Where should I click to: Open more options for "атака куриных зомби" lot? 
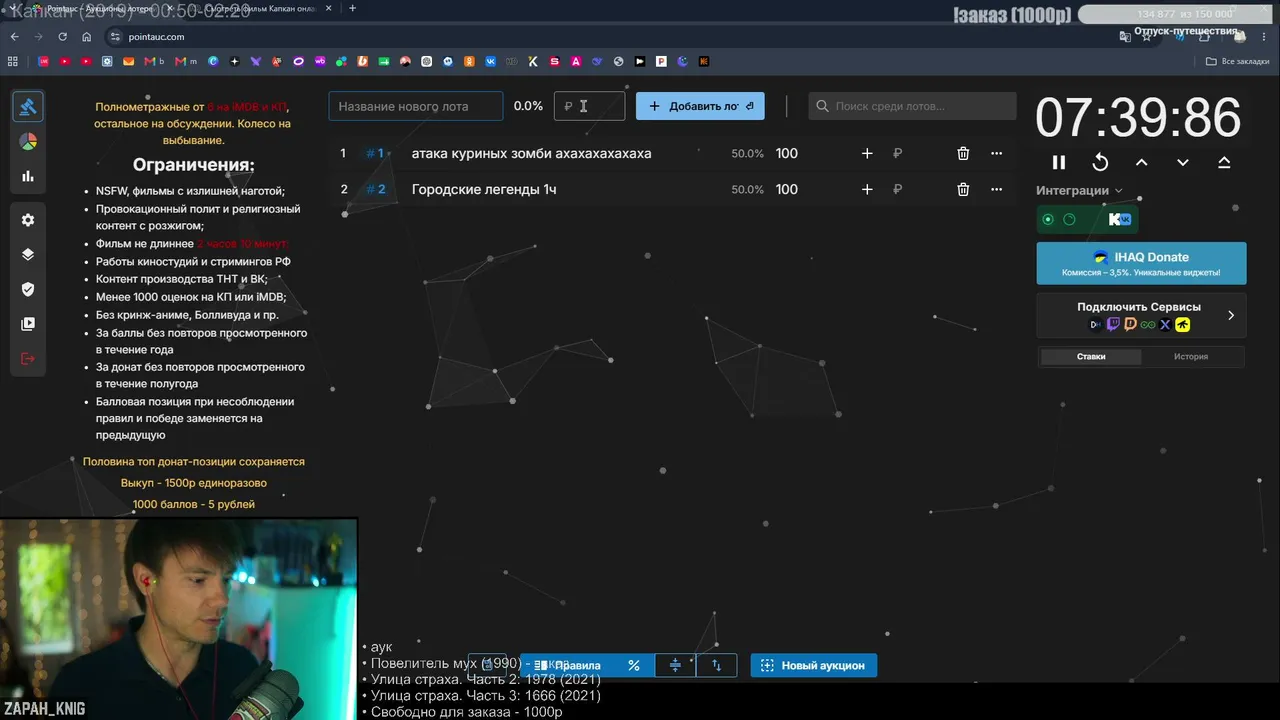click(996, 153)
